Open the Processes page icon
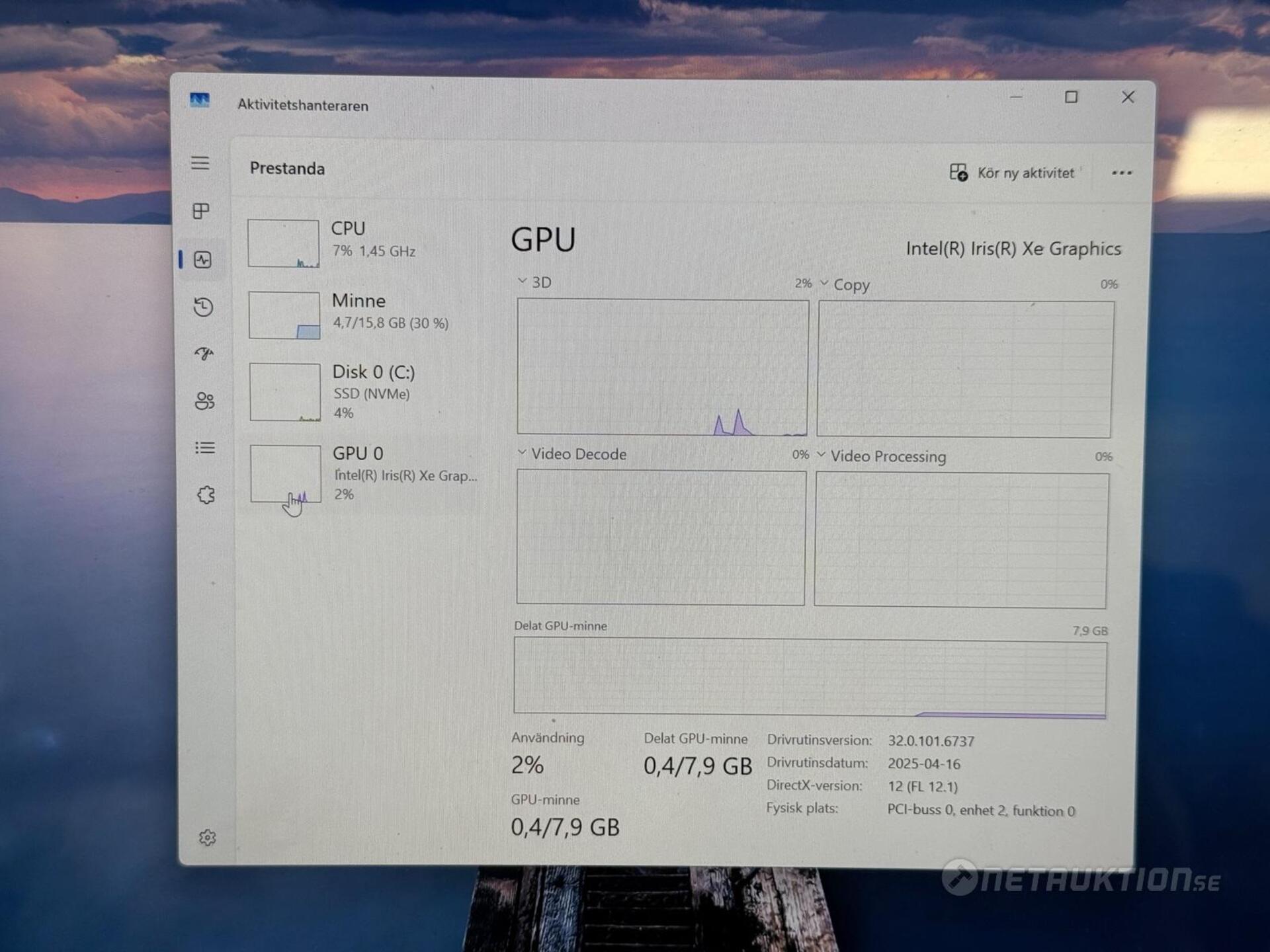The width and height of the screenshot is (1270, 952). [x=201, y=211]
